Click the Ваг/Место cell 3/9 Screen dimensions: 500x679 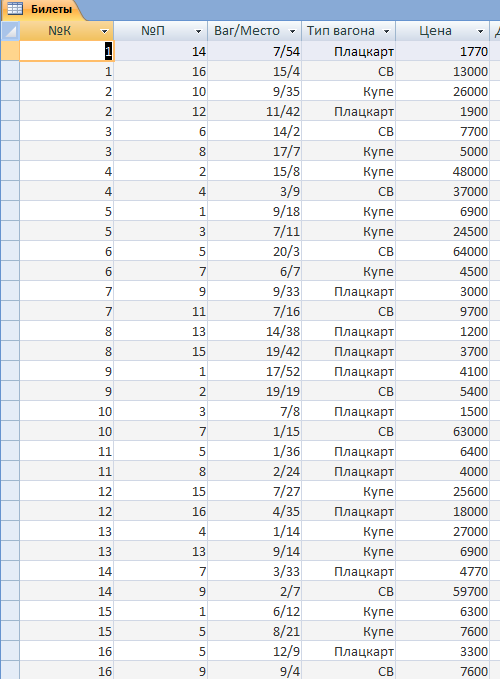[255, 191]
